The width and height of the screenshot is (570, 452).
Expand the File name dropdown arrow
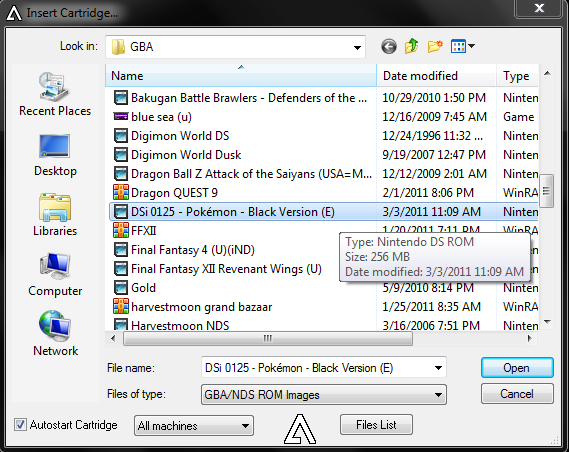point(438,368)
